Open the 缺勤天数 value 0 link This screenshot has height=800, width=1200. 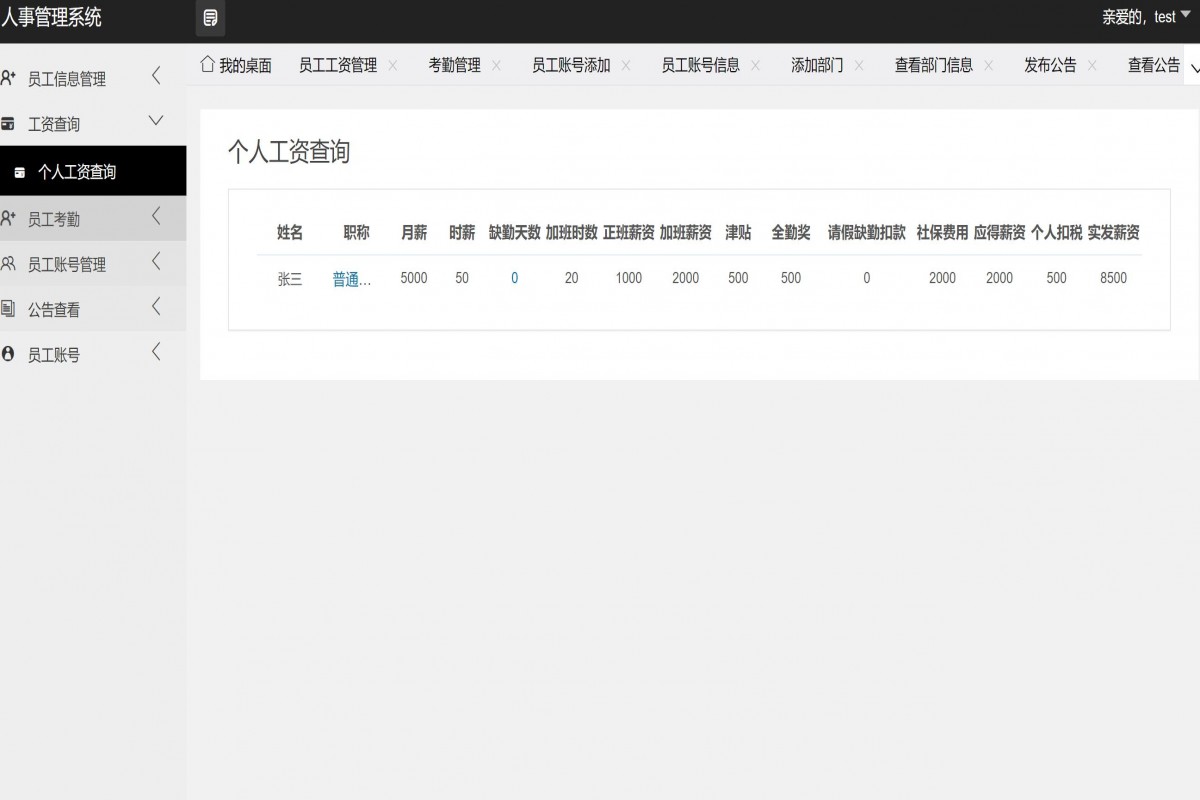[x=514, y=279]
